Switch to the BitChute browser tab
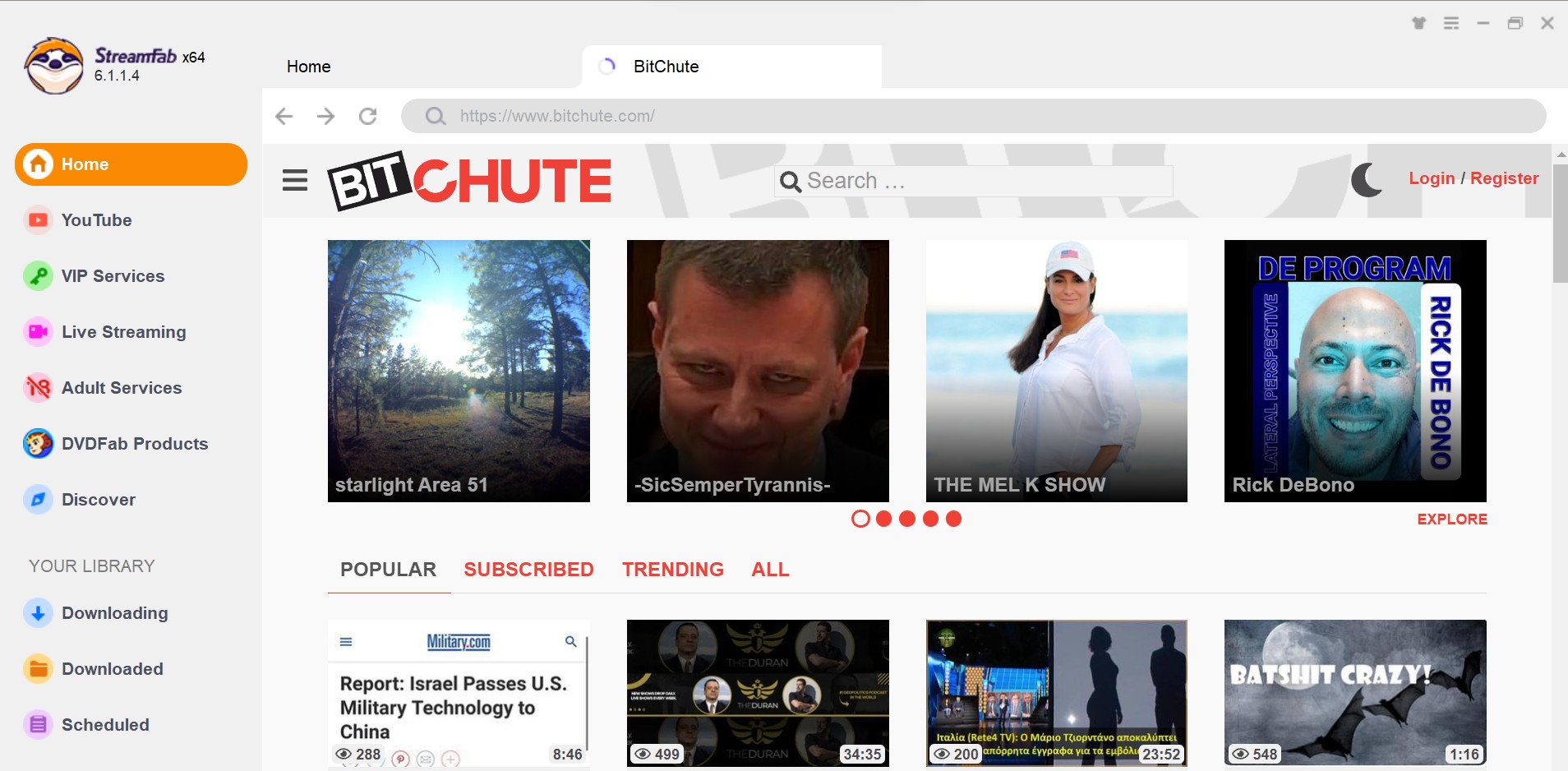This screenshot has width=1568, height=771. [731, 67]
